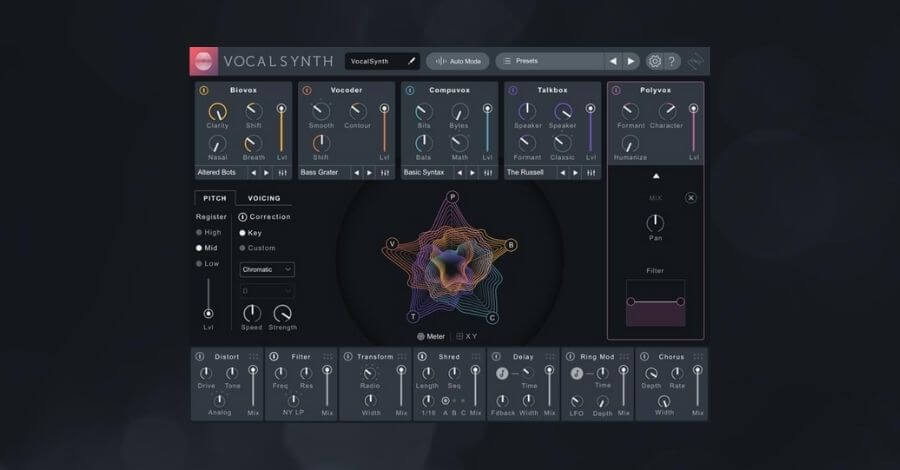Toggle the Biovox module power button

point(204,91)
